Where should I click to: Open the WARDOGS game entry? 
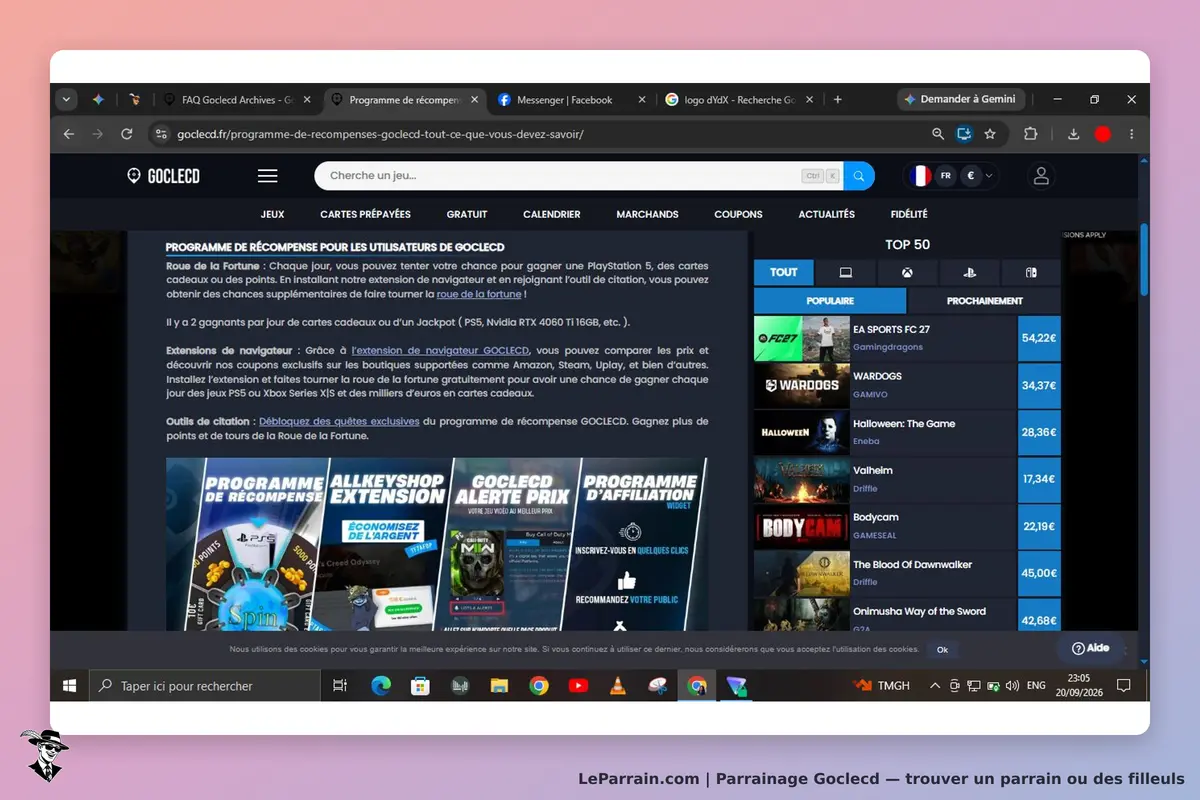tap(907, 386)
